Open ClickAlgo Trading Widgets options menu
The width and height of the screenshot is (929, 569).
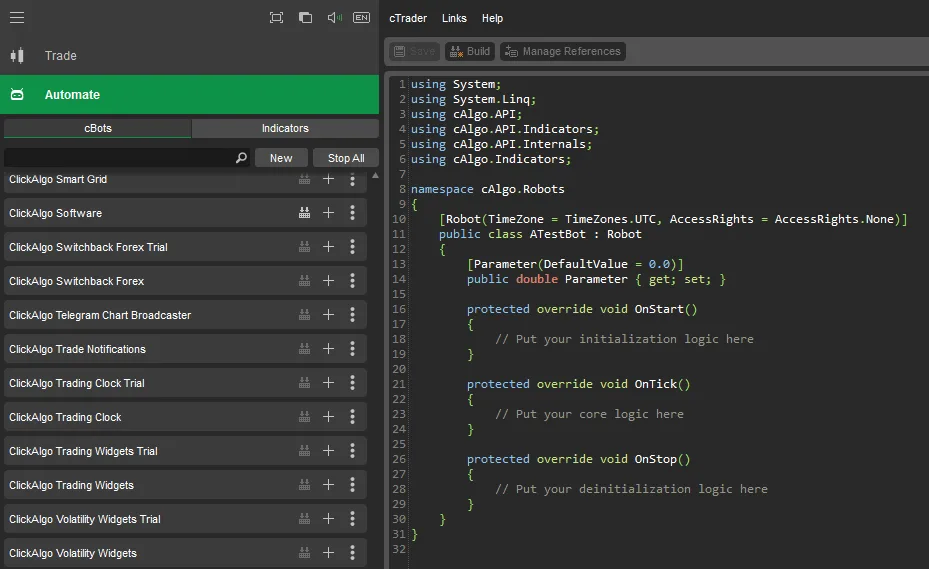tap(353, 485)
